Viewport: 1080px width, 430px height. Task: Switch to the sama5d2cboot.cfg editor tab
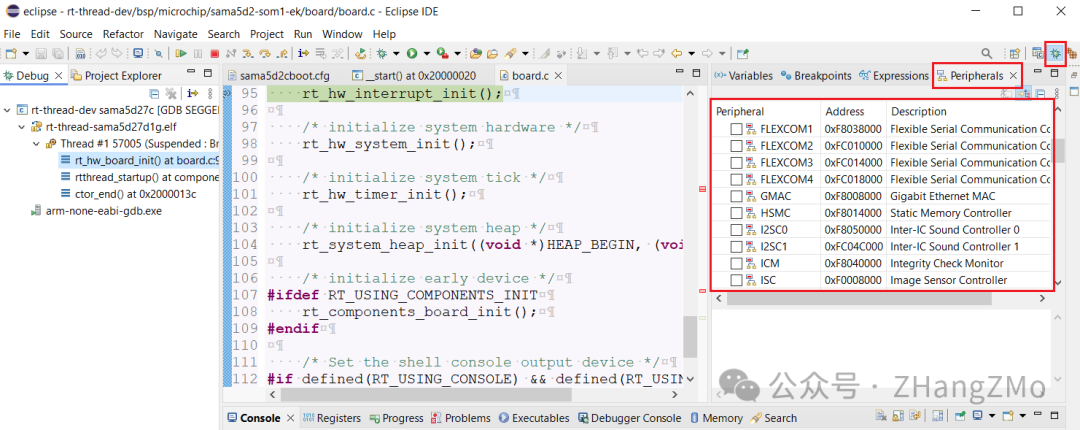click(278, 76)
